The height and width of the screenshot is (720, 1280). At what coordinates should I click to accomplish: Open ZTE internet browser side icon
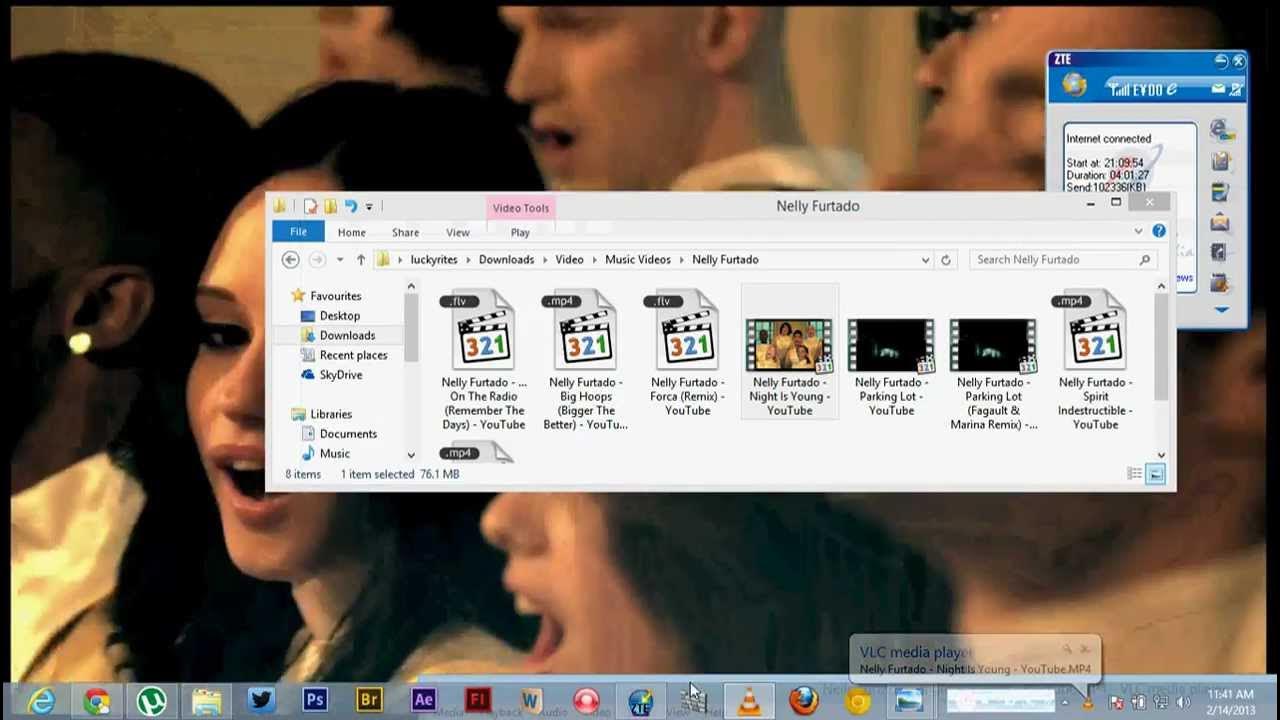coord(1220,130)
